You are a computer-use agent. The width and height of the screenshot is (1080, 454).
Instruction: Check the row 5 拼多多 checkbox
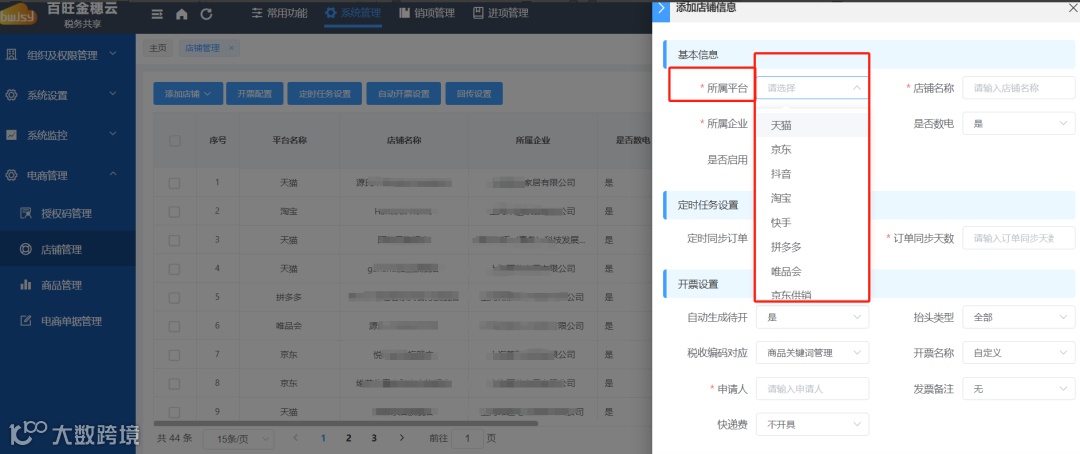174,298
